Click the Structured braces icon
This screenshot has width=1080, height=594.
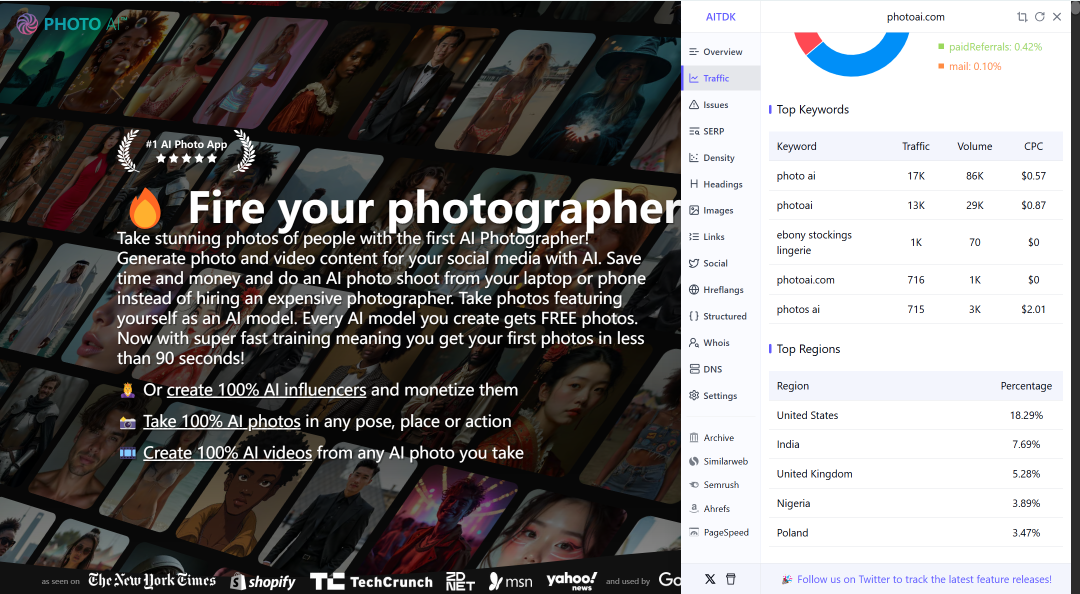[694, 316]
